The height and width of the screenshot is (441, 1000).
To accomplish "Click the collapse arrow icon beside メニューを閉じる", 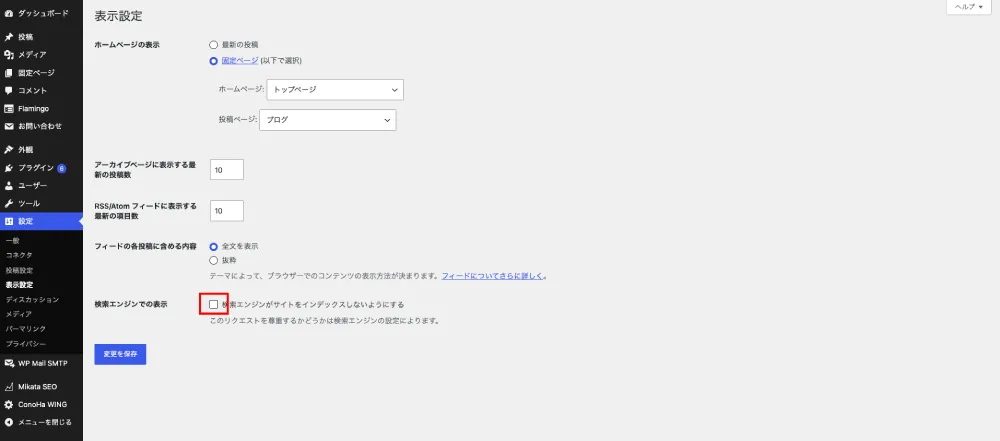I will [9, 422].
